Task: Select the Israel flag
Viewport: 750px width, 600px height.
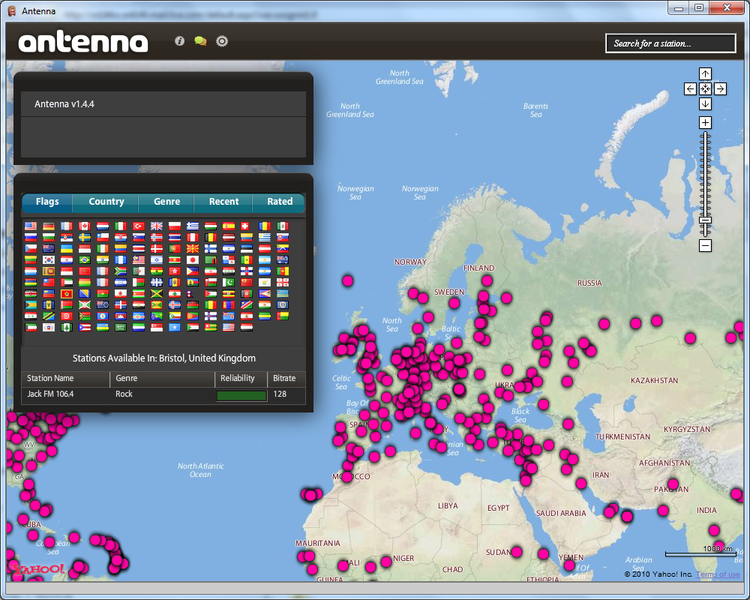Action: point(157,260)
